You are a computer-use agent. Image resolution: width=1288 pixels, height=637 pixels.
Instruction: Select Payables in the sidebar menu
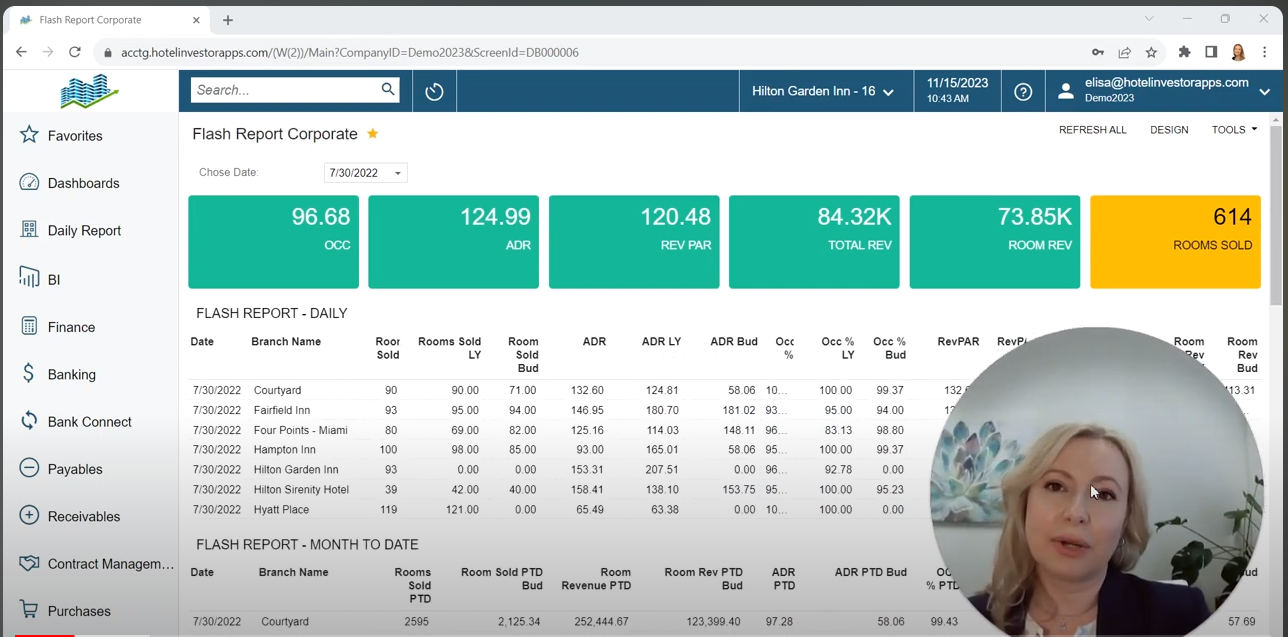tap(76, 469)
